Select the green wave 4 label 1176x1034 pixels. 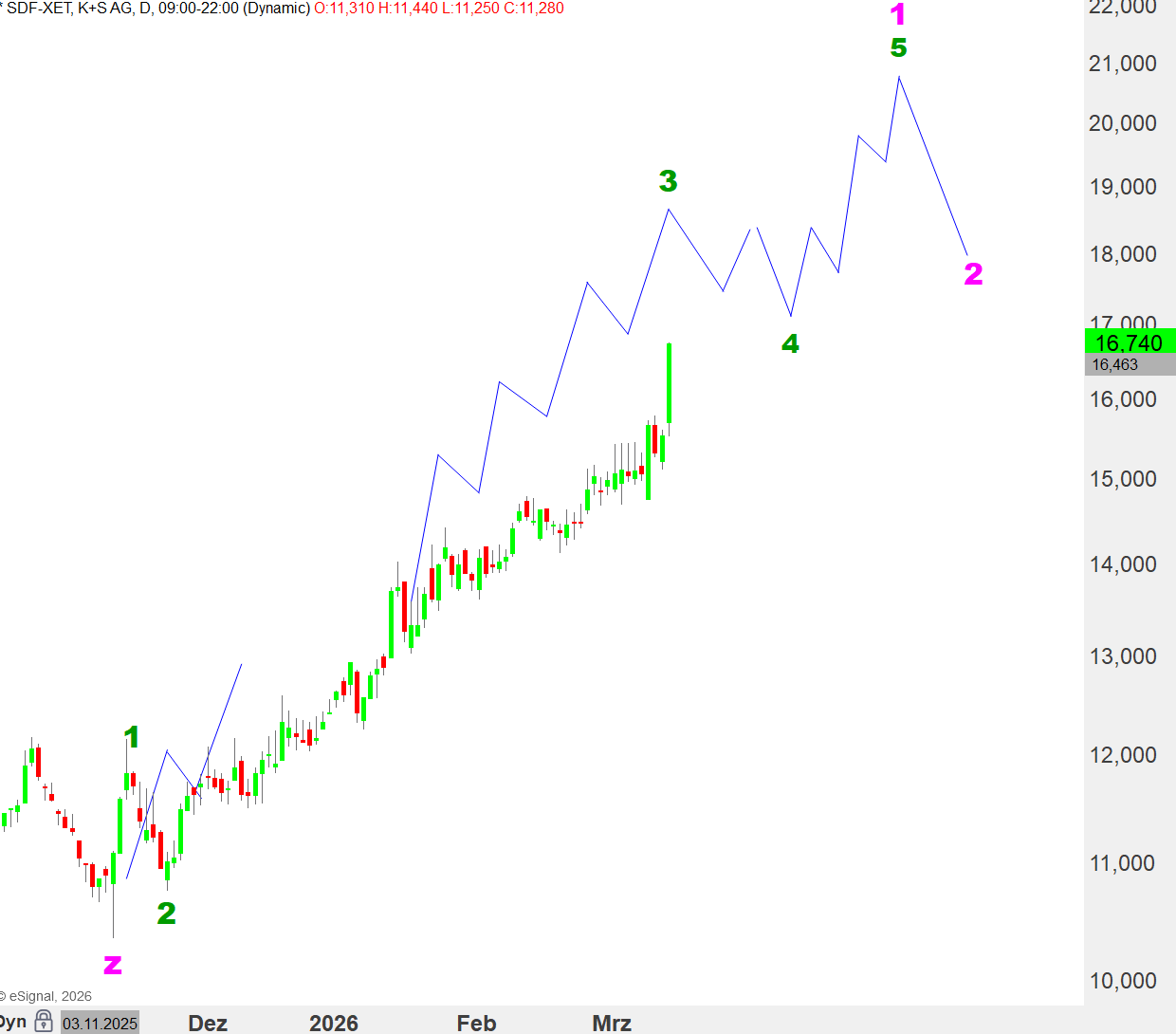point(790,344)
